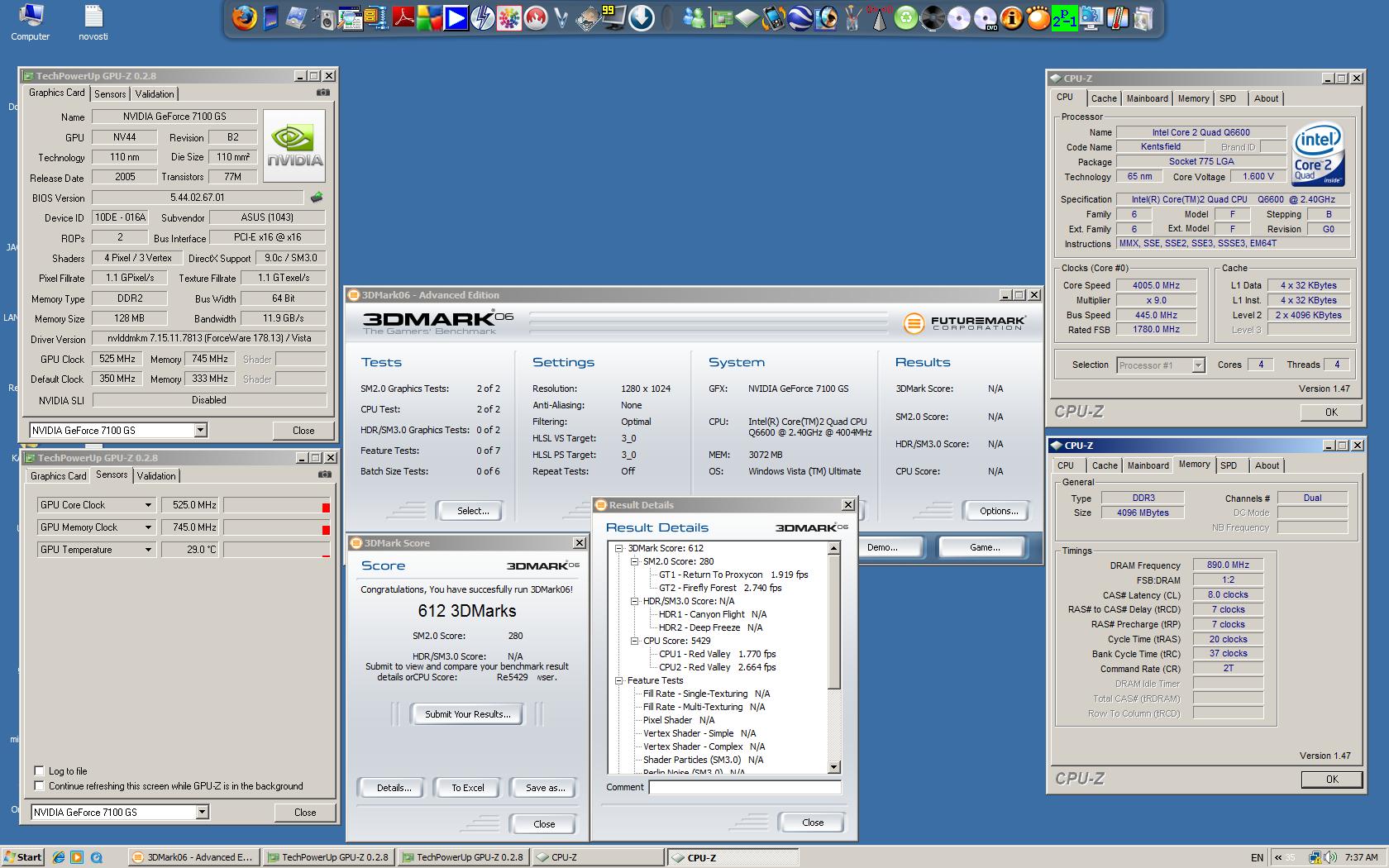Collapse the CPU Score tree node

[x=634, y=641]
